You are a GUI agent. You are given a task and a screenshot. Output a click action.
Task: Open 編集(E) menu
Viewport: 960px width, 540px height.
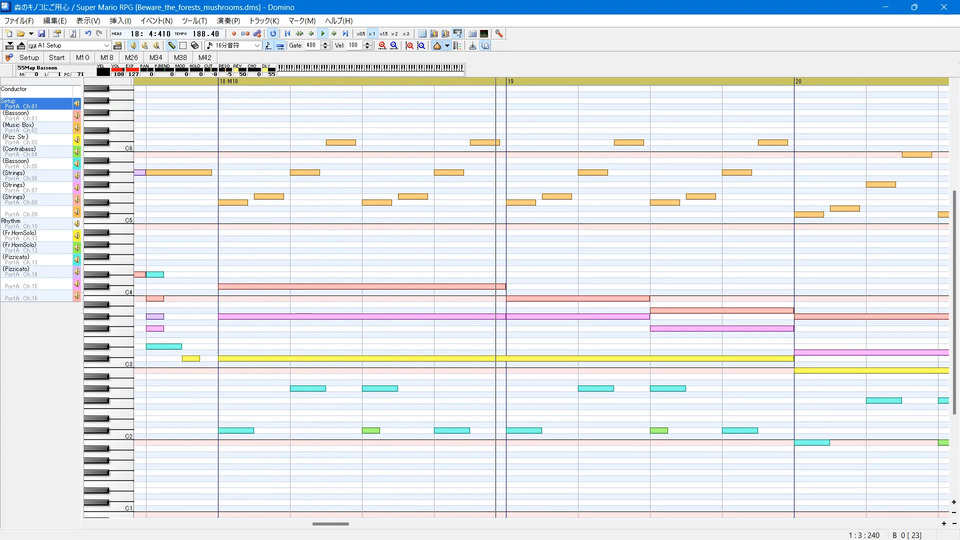pos(54,20)
